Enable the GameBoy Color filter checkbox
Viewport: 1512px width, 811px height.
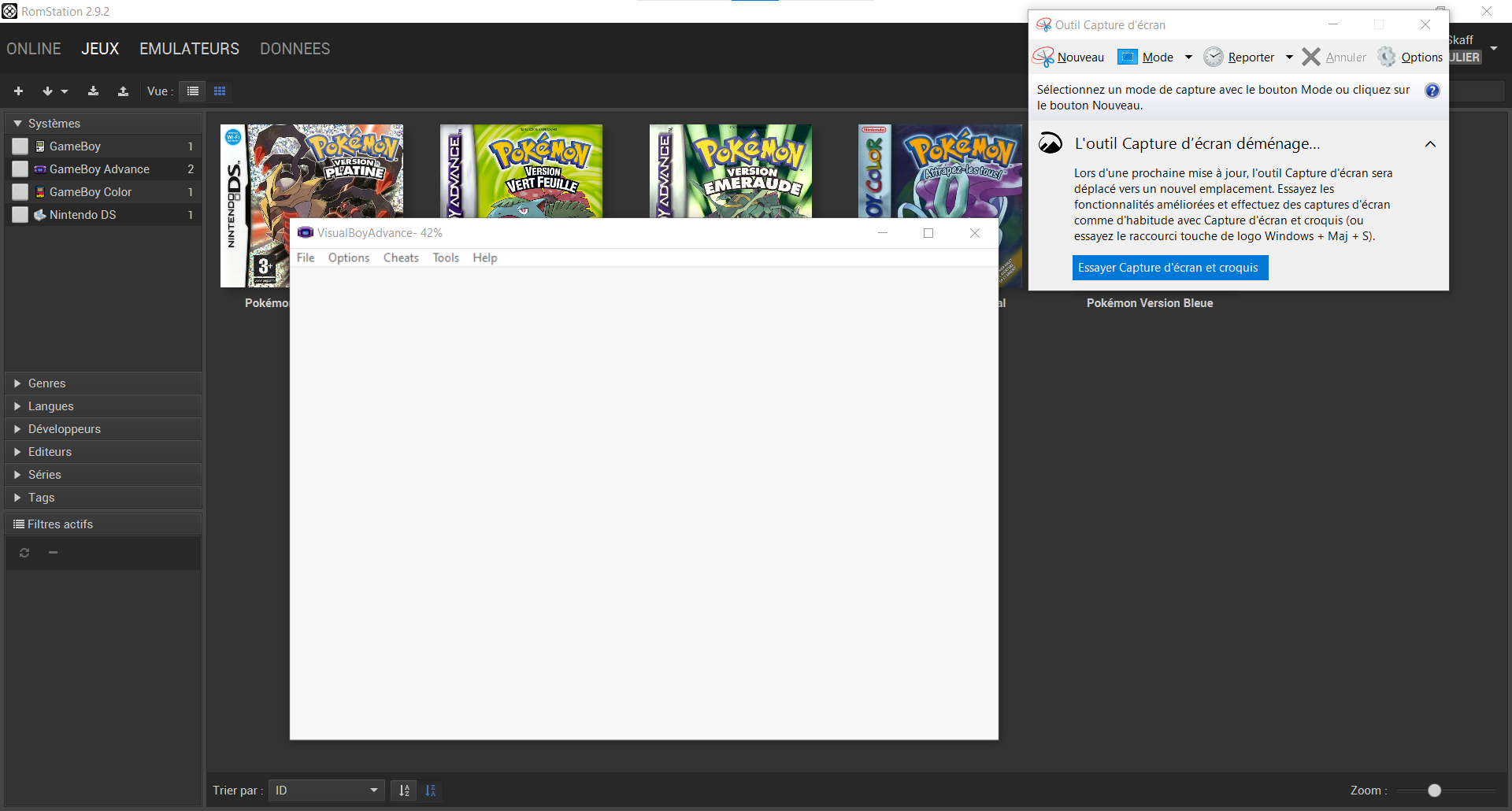(20, 192)
